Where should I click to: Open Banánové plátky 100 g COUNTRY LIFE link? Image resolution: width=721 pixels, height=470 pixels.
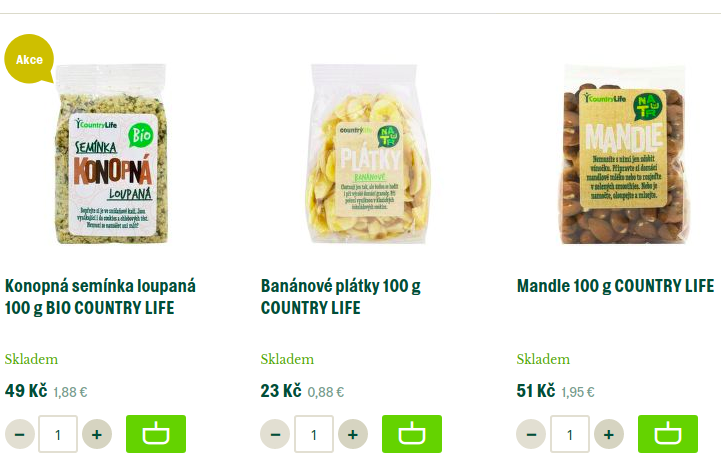coord(341,297)
